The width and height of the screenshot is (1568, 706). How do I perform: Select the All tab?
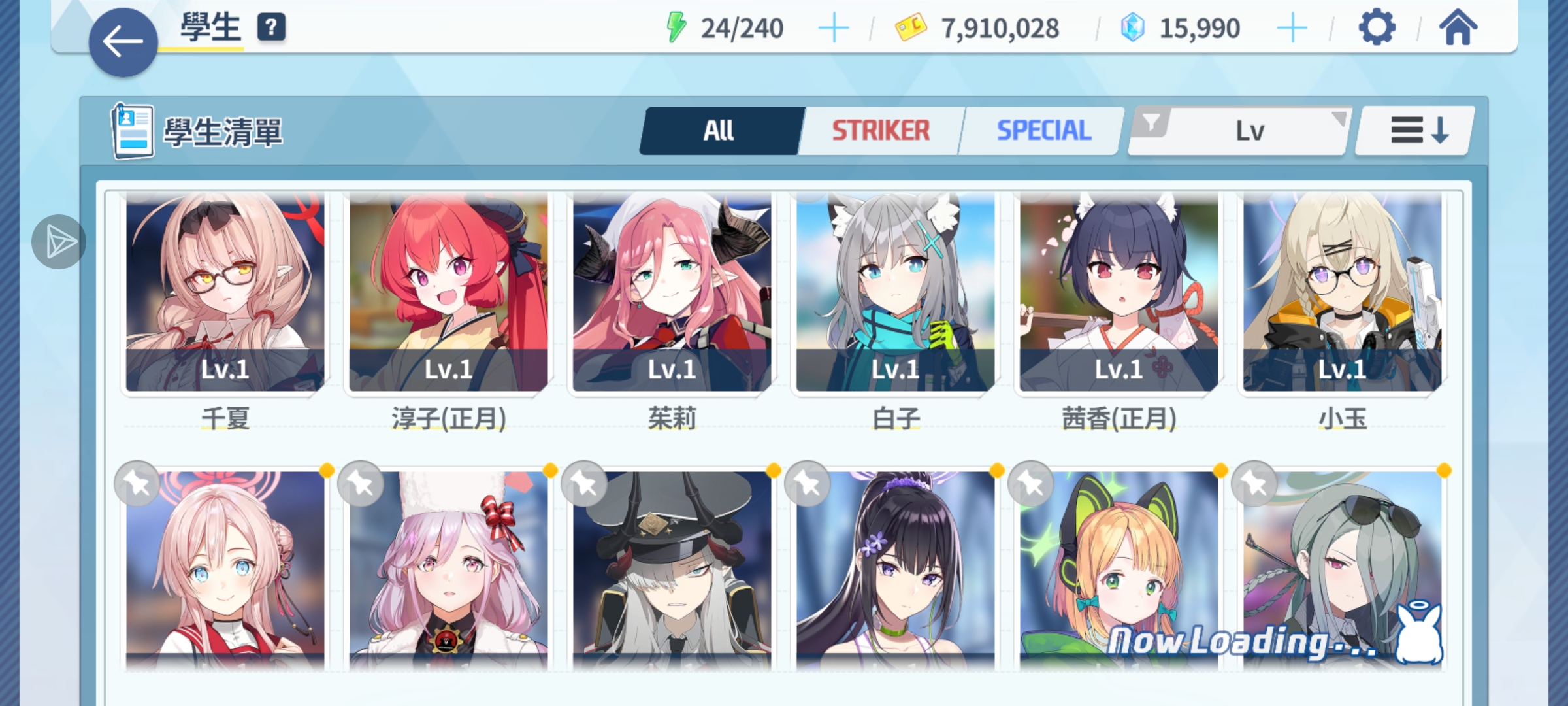(x=719, y=131)
